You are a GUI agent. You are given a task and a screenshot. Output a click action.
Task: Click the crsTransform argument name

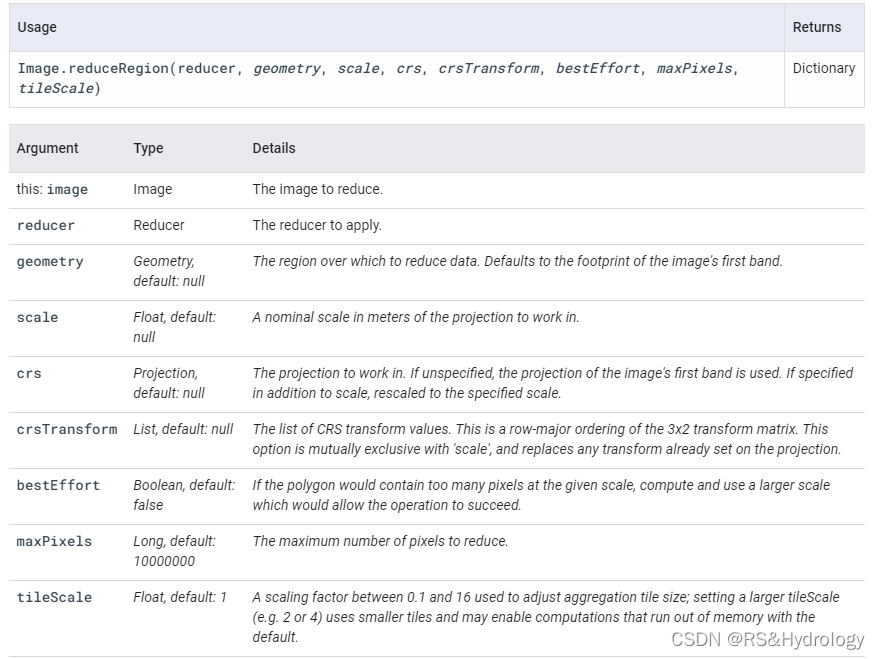[66, 429]
